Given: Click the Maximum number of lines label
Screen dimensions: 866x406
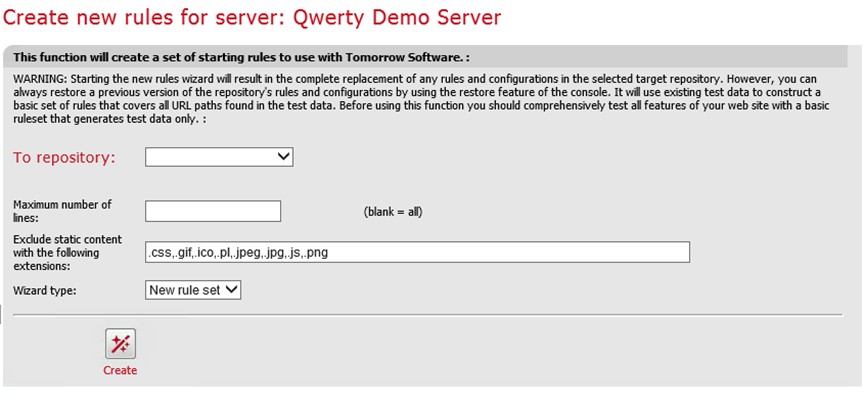Looking at the screenshot, I should click(62, 211).
